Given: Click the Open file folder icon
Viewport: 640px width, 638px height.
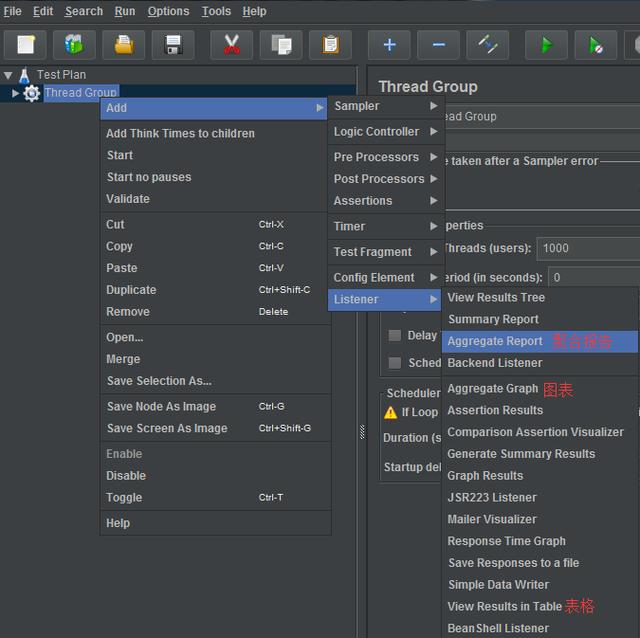Looking at the screenshot, I should click(x=124, y=45).
